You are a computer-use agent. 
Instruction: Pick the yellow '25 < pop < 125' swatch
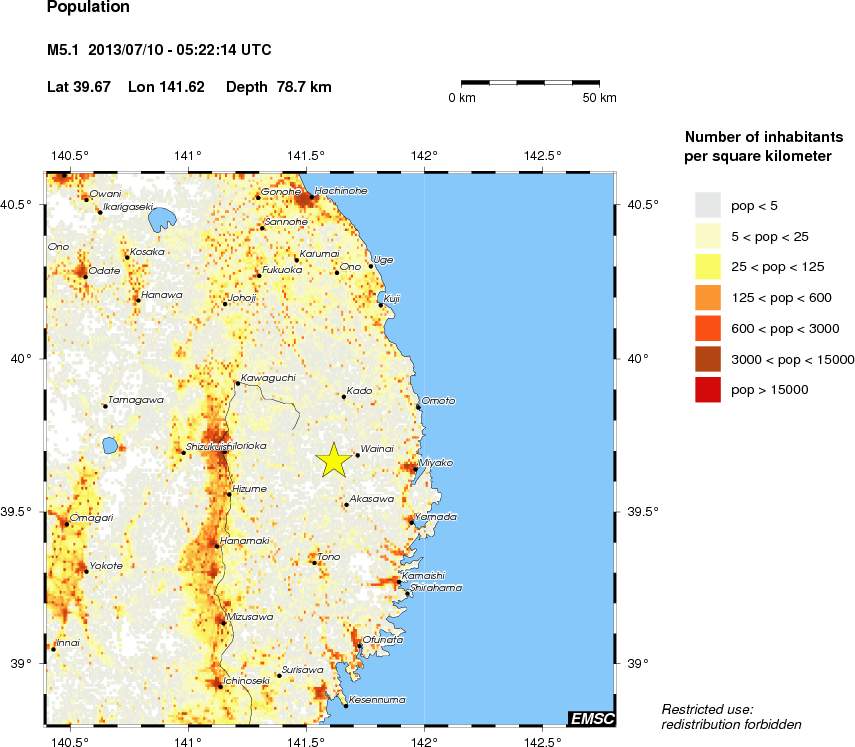[707, 267]
